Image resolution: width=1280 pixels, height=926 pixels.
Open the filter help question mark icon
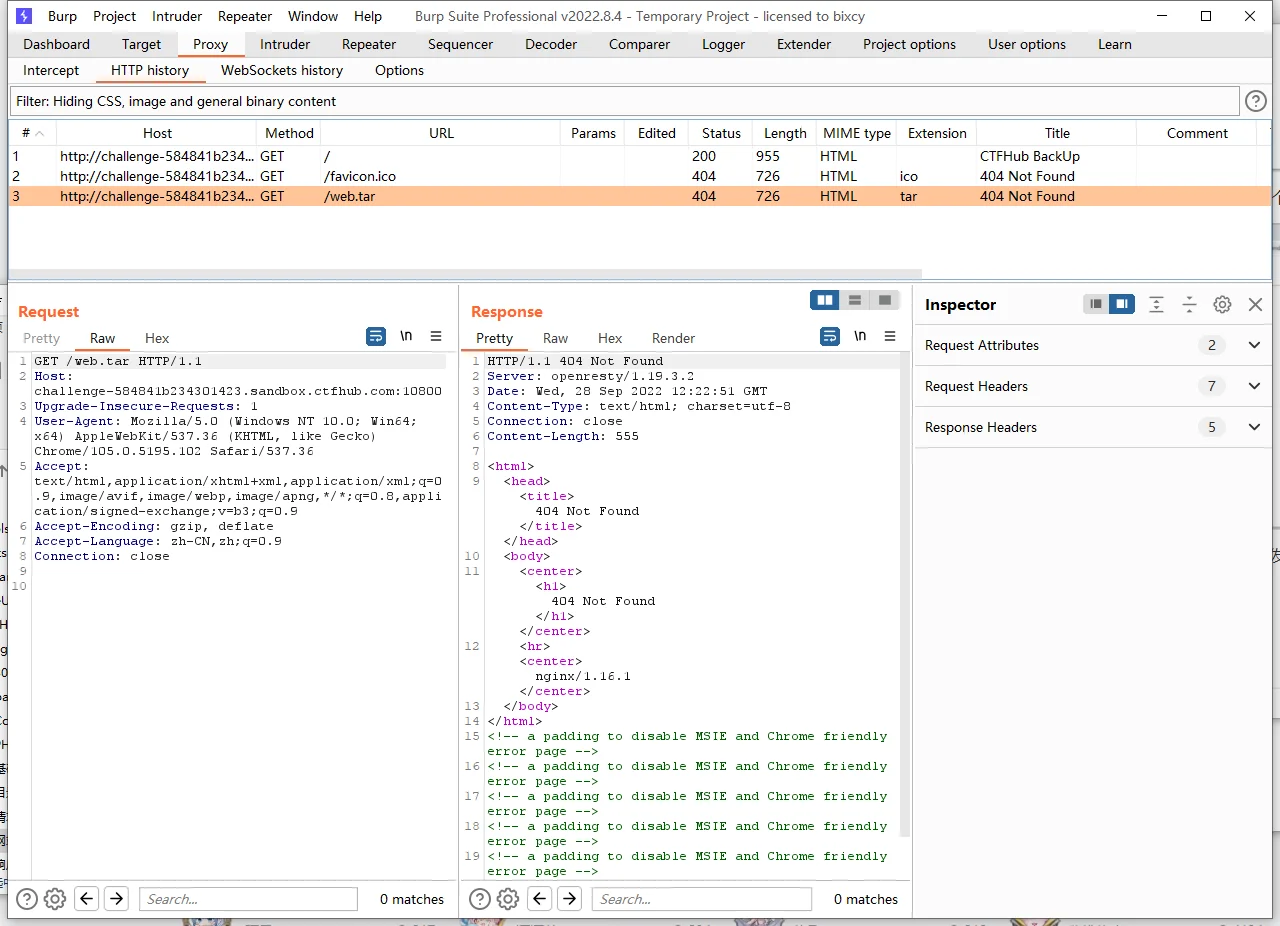tap(1255, 101)
